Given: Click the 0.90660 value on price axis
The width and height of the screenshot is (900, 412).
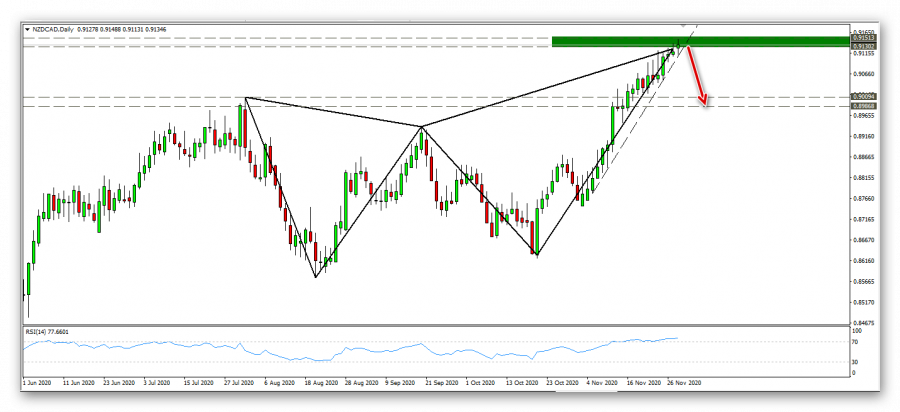Looking at the screenshot, I should [x=863, y=73].
